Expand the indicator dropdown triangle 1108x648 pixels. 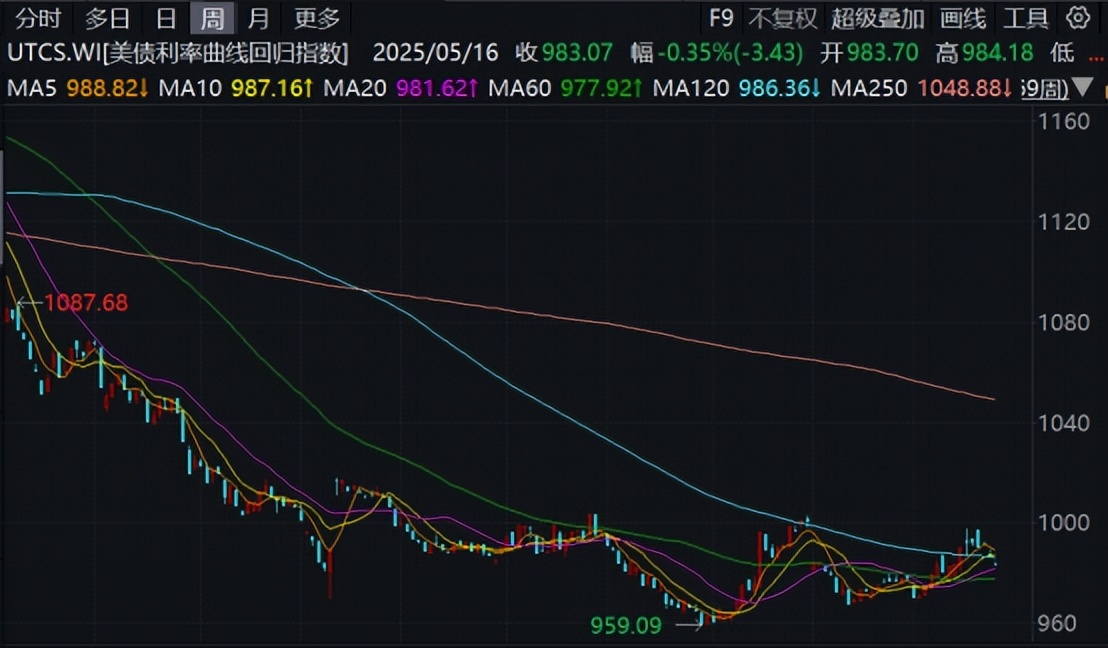point(1083,88)
